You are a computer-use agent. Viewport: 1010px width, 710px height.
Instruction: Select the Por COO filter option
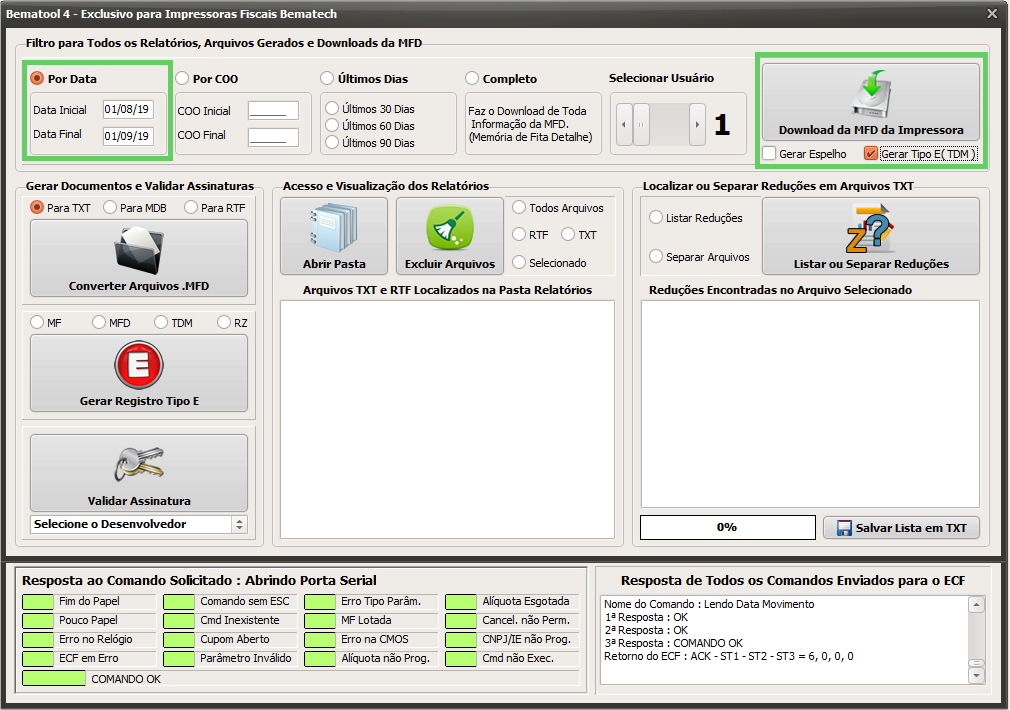coord(182,79)
